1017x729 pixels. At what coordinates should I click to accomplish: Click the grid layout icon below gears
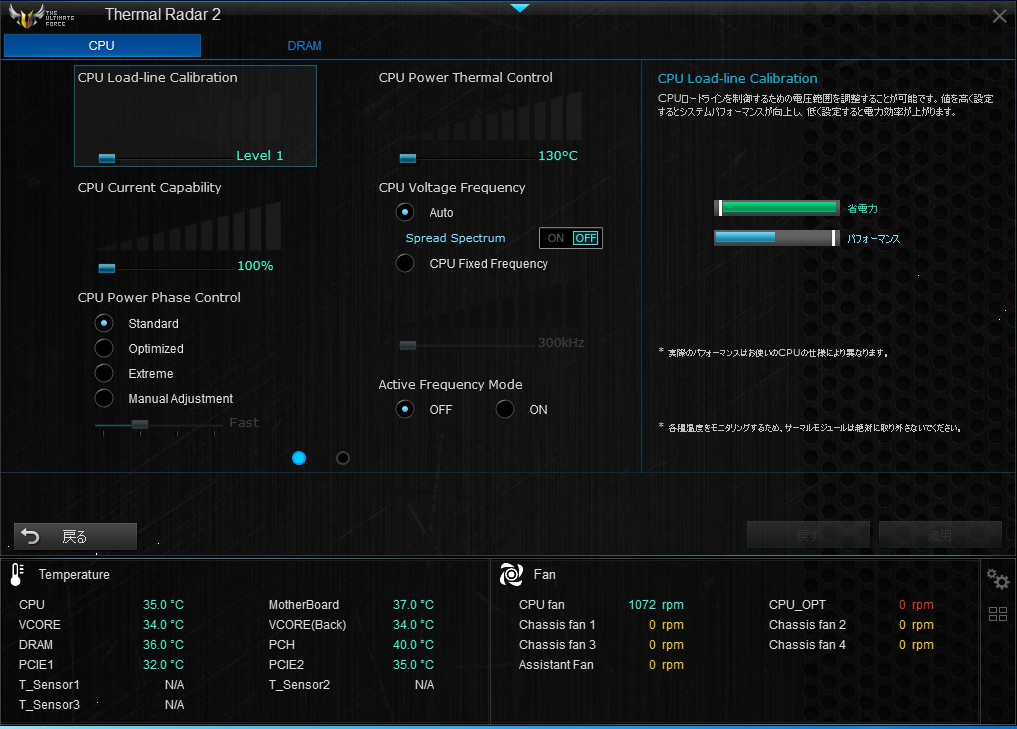(x=998, y=614)
